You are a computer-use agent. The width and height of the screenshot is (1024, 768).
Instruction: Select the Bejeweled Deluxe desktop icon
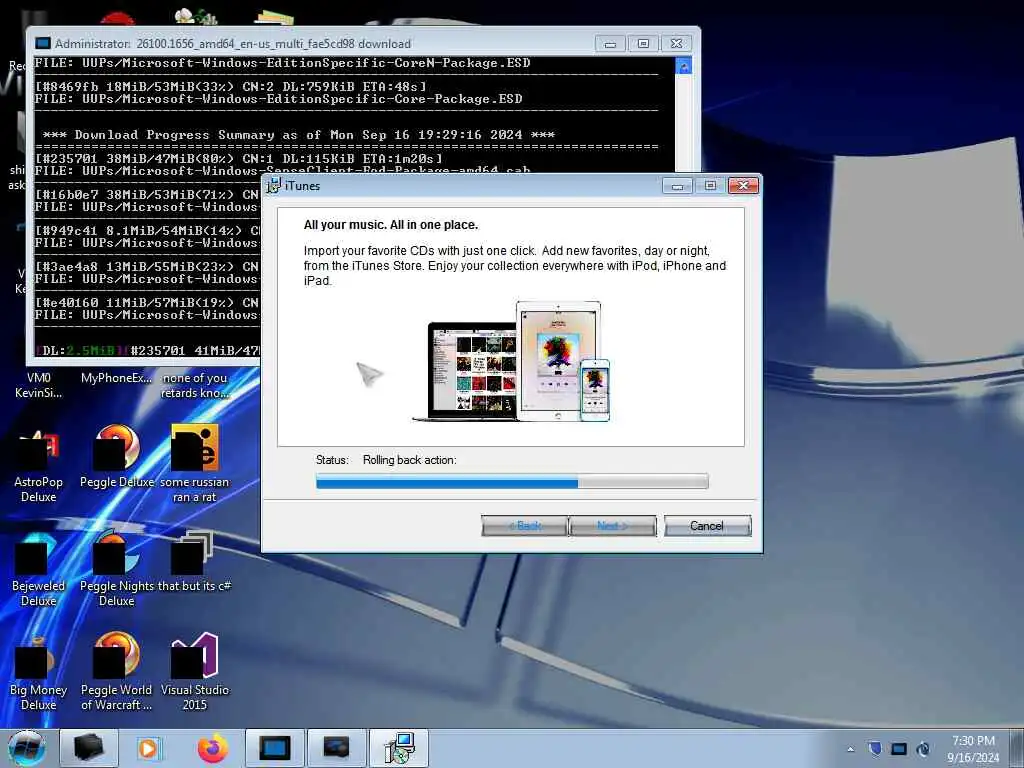39,568
